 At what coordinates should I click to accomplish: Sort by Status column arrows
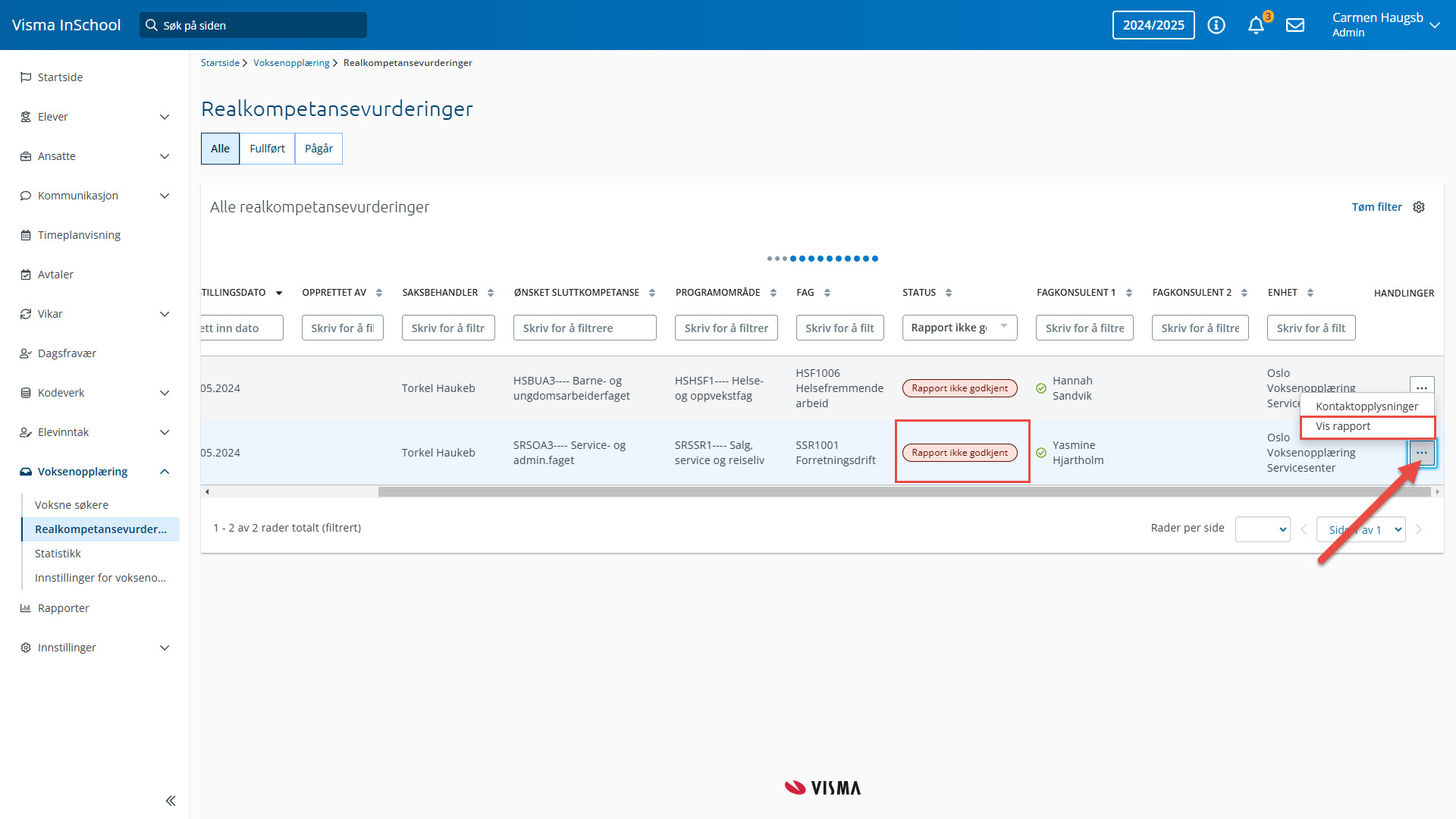[949, 293]
